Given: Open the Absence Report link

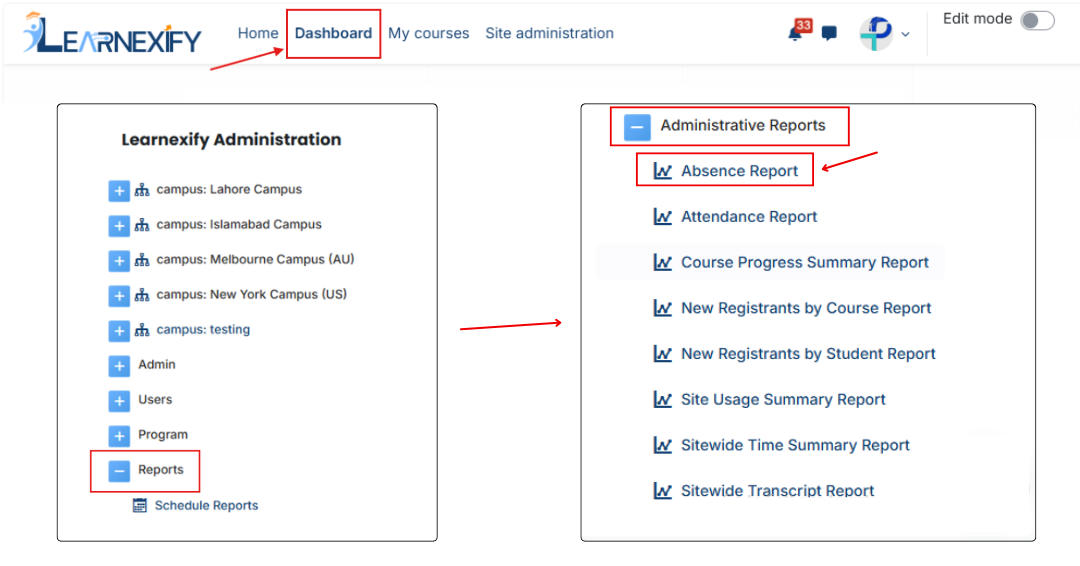Looking at the screenshot, I should pos(739,171).
